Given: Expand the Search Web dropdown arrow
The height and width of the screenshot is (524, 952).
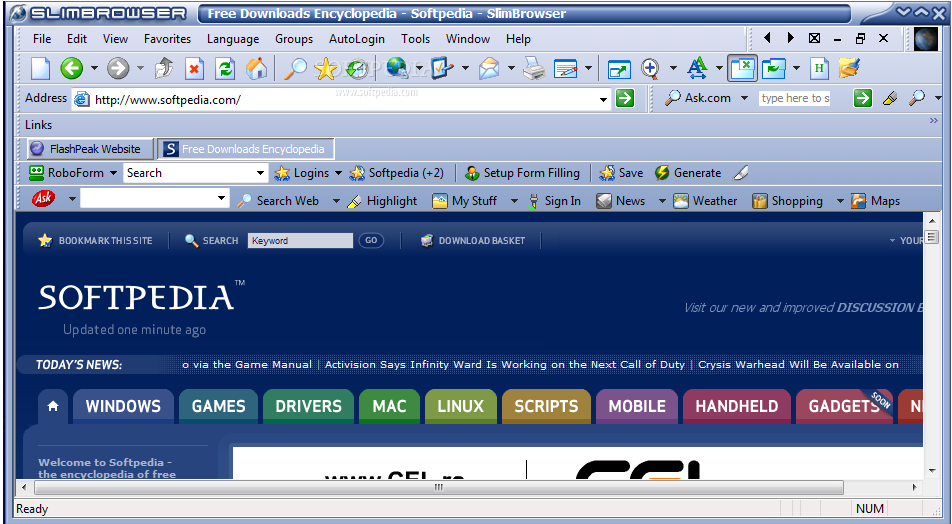Looking at the screenshot, I should [336, 201].
